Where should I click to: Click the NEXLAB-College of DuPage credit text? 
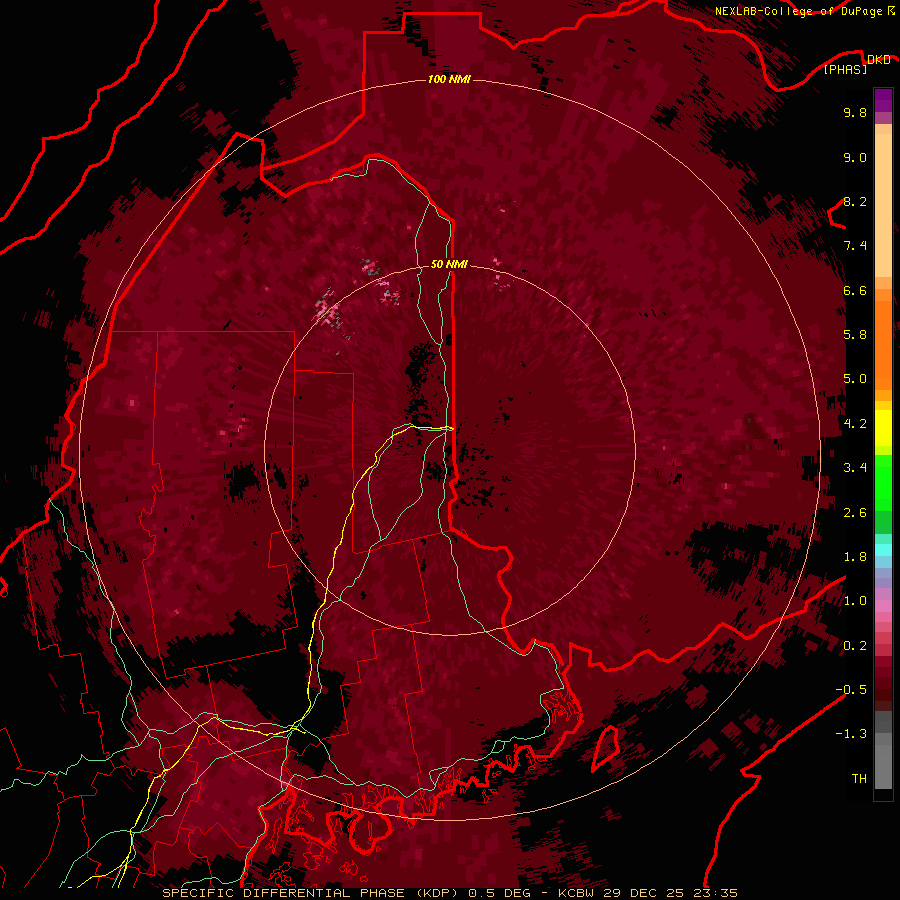point(804,11)
